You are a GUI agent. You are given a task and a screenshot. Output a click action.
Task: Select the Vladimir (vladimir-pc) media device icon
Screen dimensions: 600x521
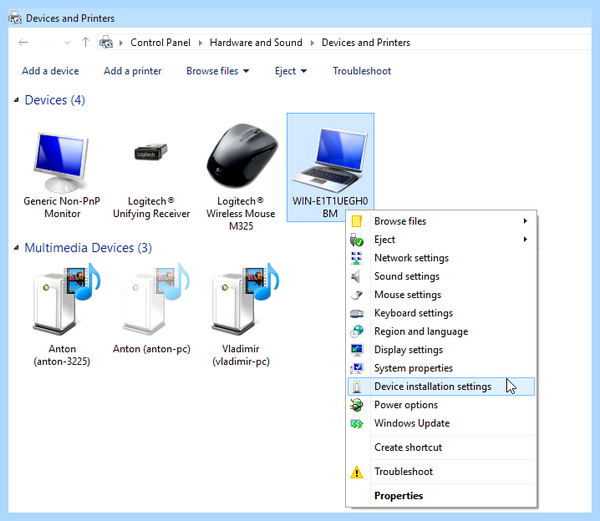245,298
